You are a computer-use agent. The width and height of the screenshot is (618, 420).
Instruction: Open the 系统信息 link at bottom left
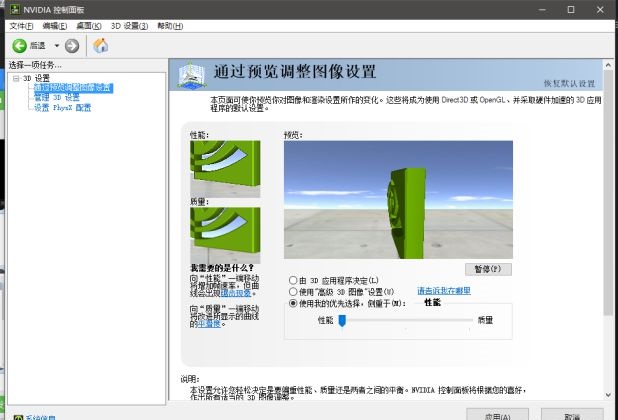[40, 417]
